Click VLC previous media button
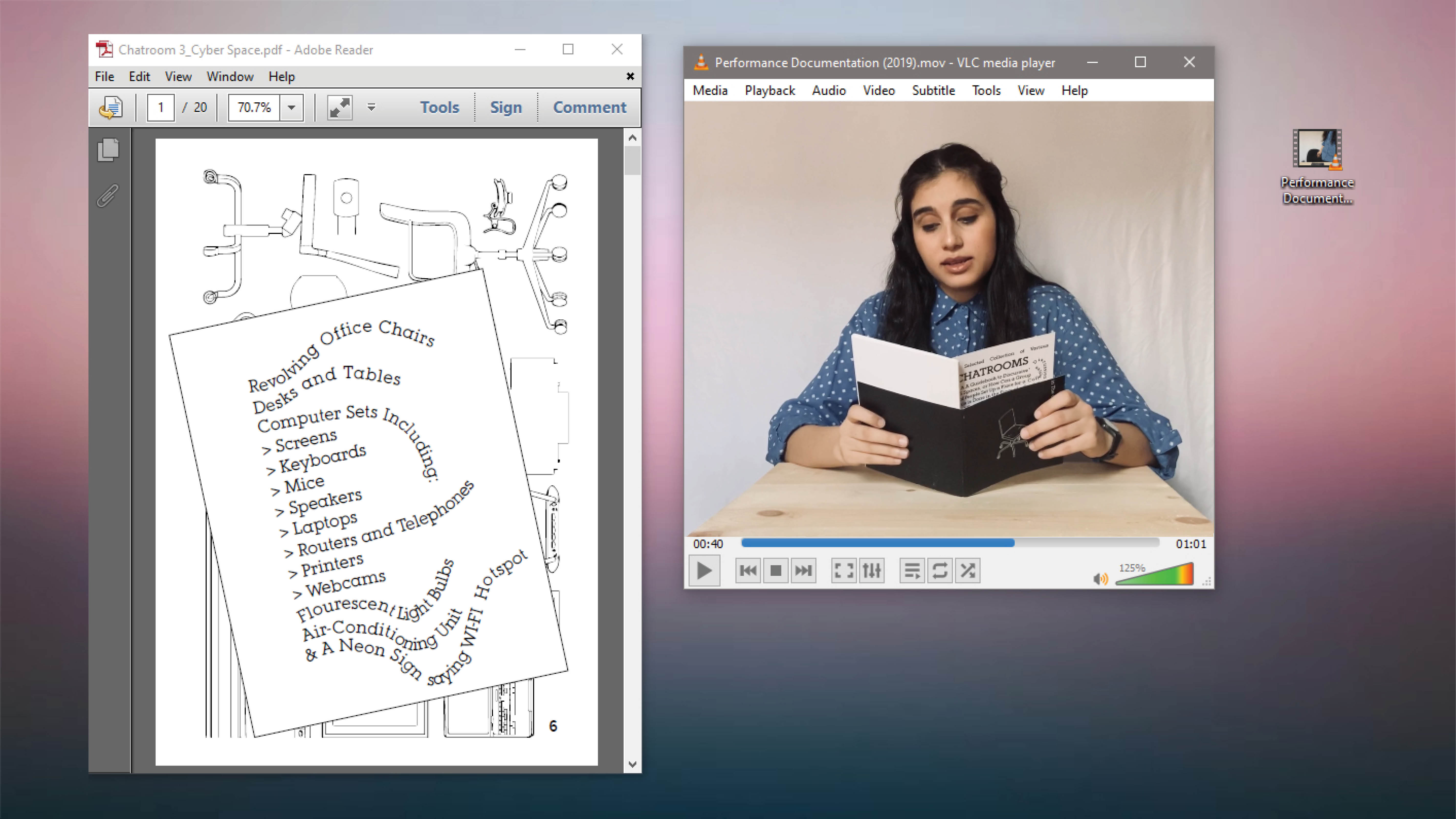The image size is (1456, 819). click(748, 571)
